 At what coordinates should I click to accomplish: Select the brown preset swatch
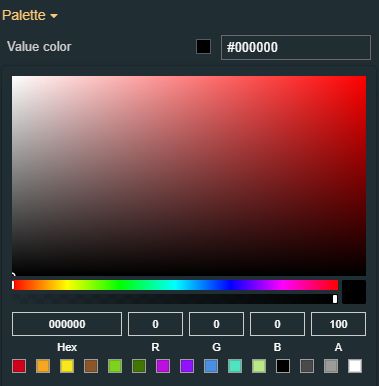[x=91, y=366]
